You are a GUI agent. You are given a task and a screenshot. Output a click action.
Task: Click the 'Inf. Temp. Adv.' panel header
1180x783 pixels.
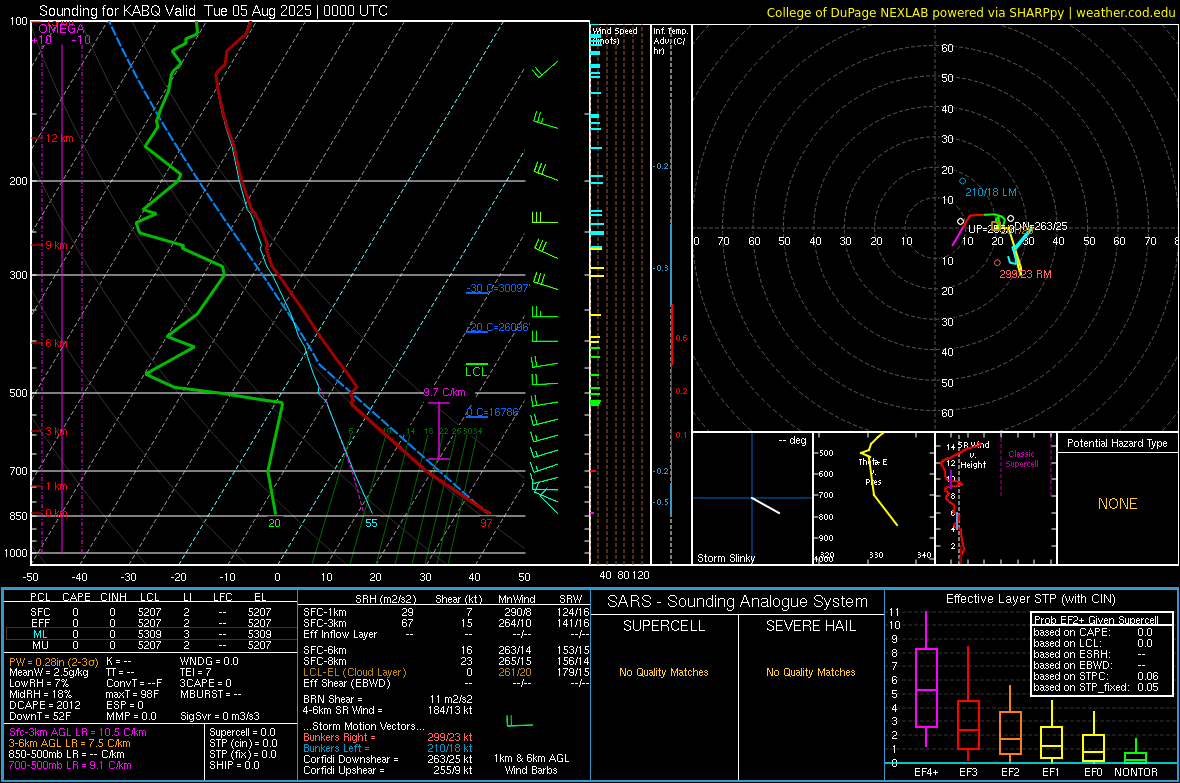pyautogui.click(x=670, y=41)
